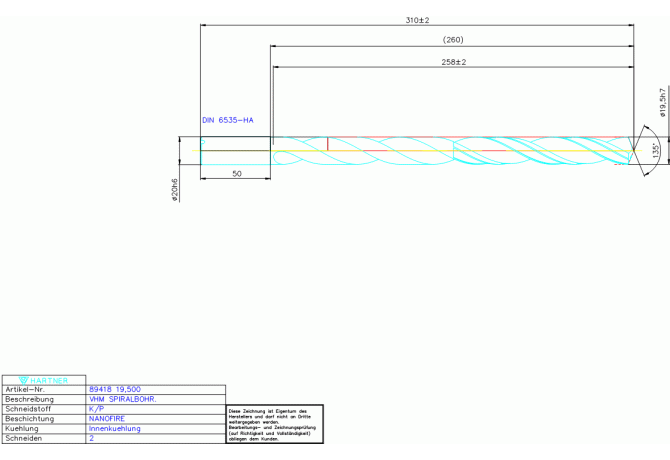Click the cyan drill shank rectangle

pos(235,151)
